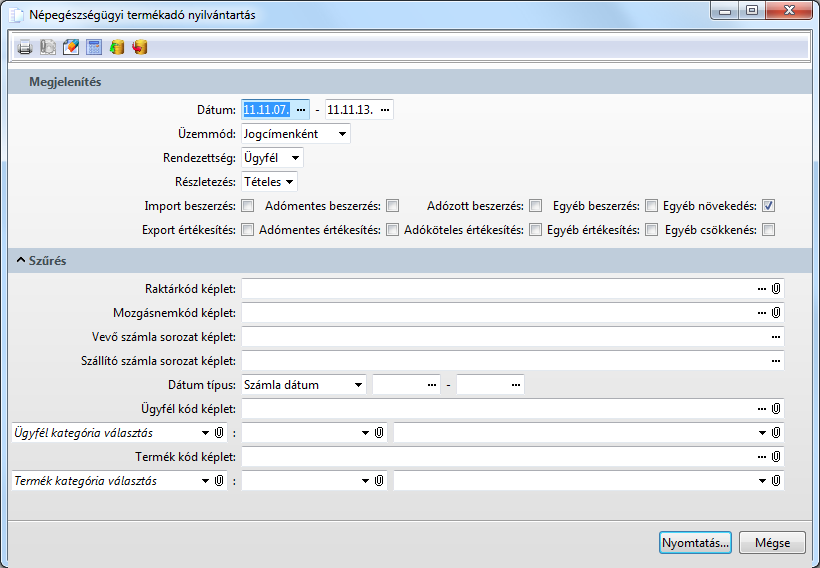This screenshot has height=568, width=820.
Task: Open the Ügyfél kategória választás combo box
Action: (x=112, y=433)
